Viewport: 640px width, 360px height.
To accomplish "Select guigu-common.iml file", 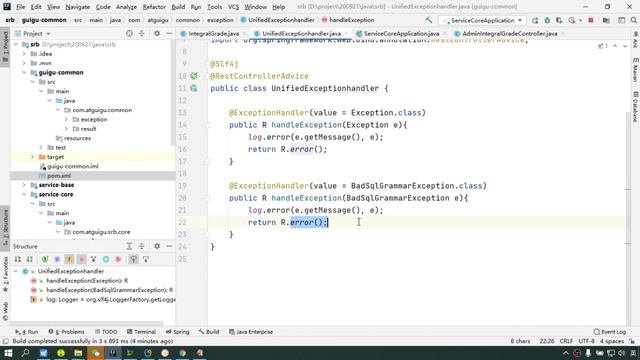I will pos(72,166).
